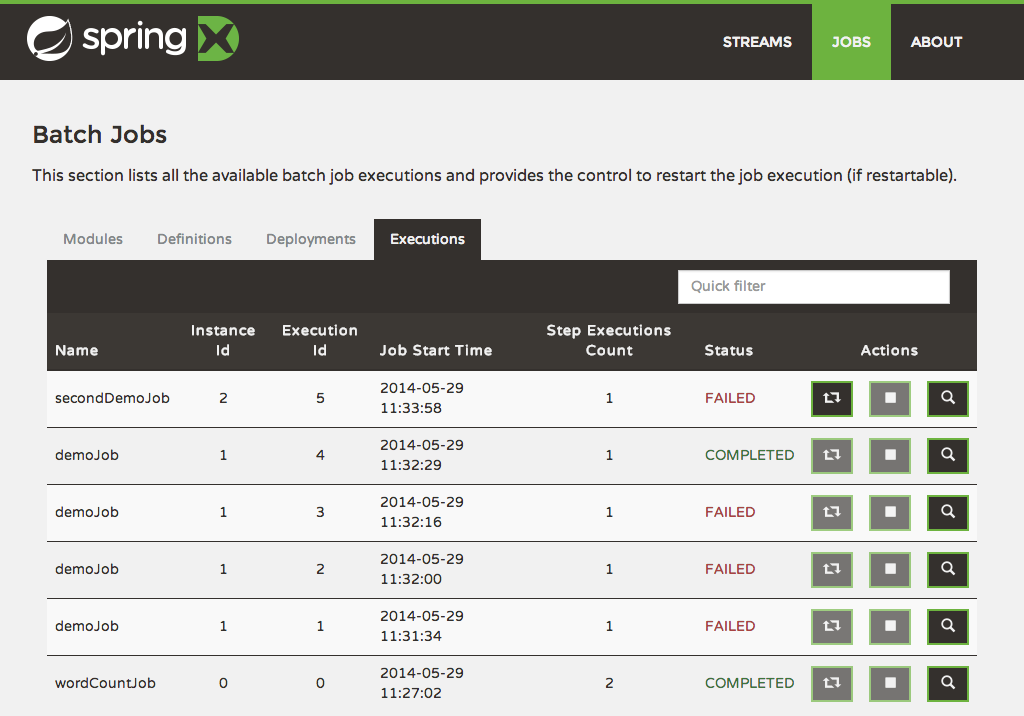
Task: Inspect demoJob execution 1 with magnifier icon
Action: [948, 626]
